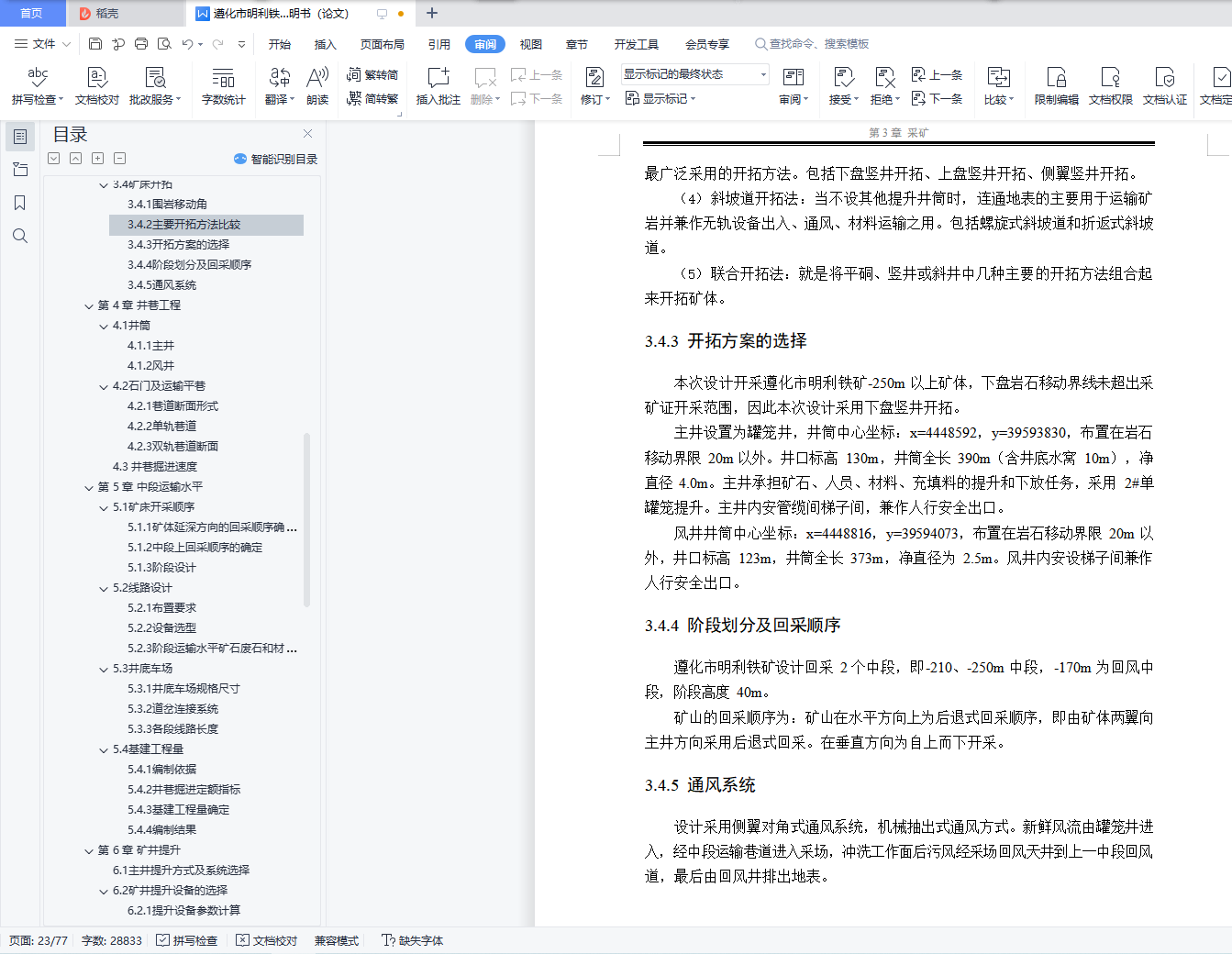Click 页面: 23/77 page indicator
1232x954 pixels.
(x=39, y=940)
